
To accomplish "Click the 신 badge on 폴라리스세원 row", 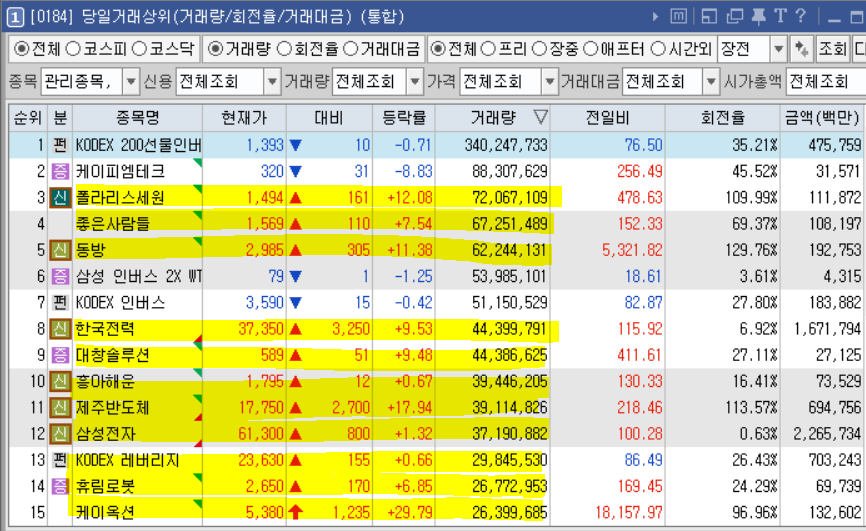I will 60,198.
